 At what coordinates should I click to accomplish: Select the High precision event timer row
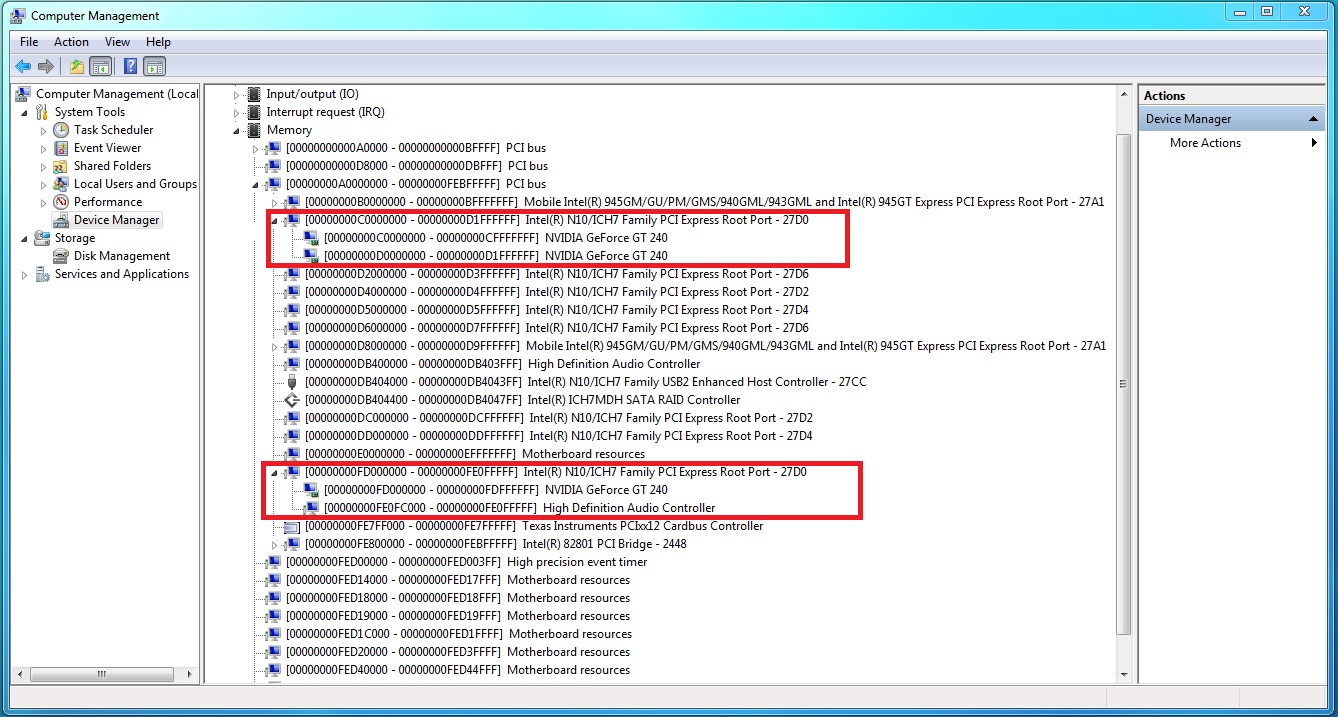466,562
